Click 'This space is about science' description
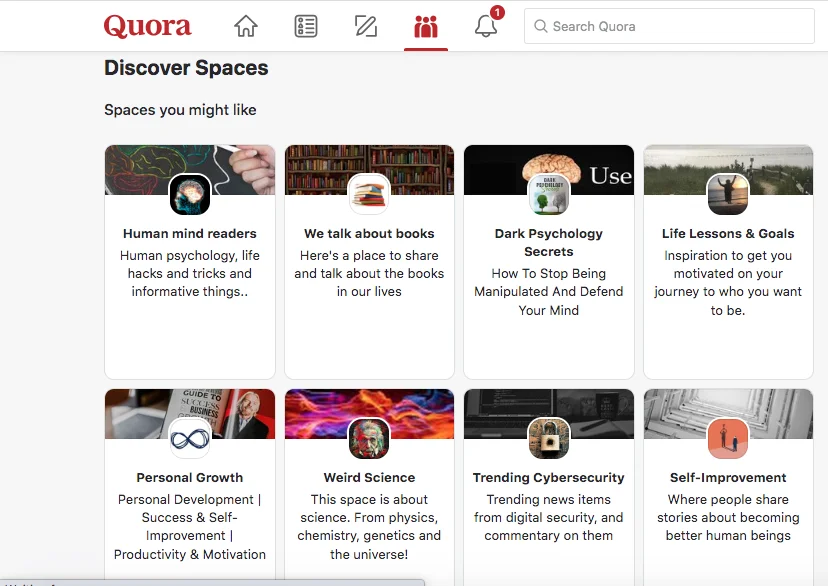The width and height of the screenshot is (828, 586). pyautogui.click(x=369, y=526)
